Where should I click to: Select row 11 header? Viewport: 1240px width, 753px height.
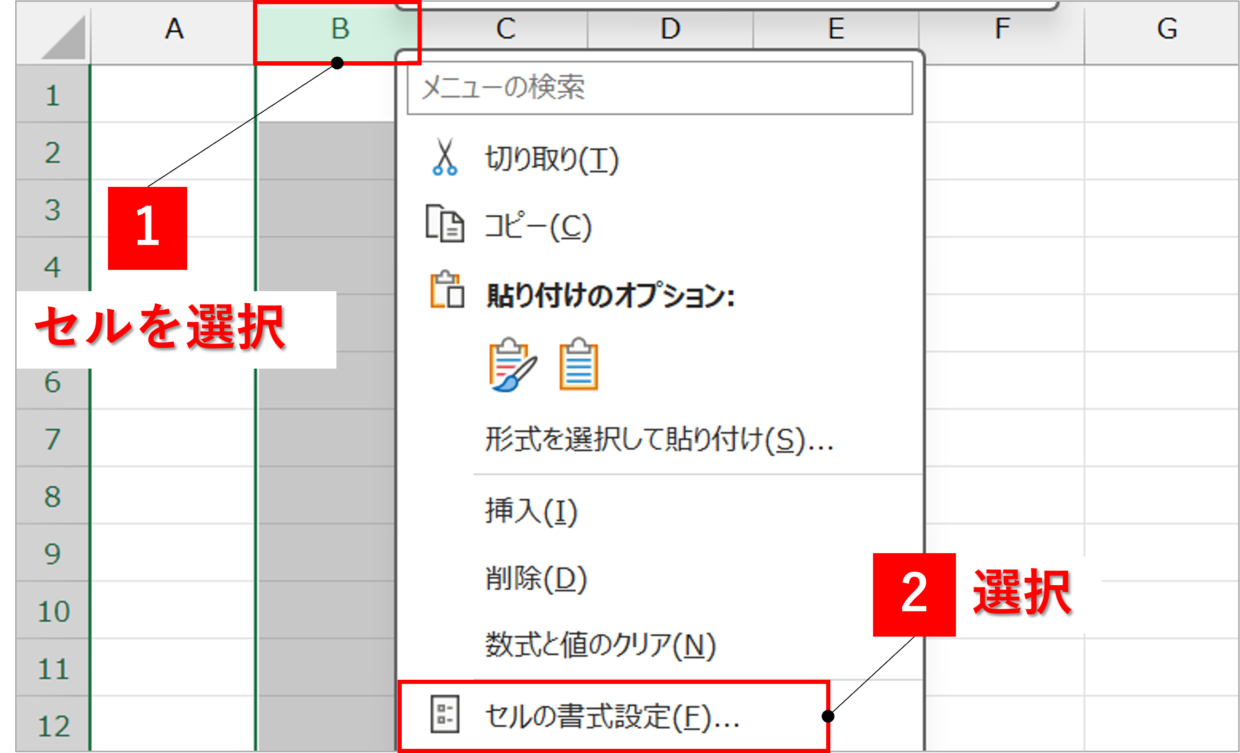coord(51,667)
